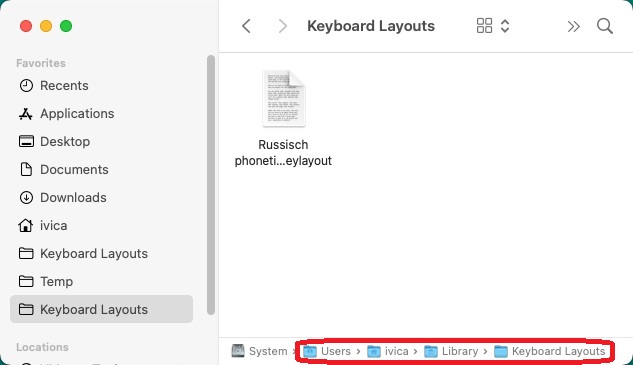Open the Finder search magnifier
The height and width of the screenshot is (365, 633).
604,26
